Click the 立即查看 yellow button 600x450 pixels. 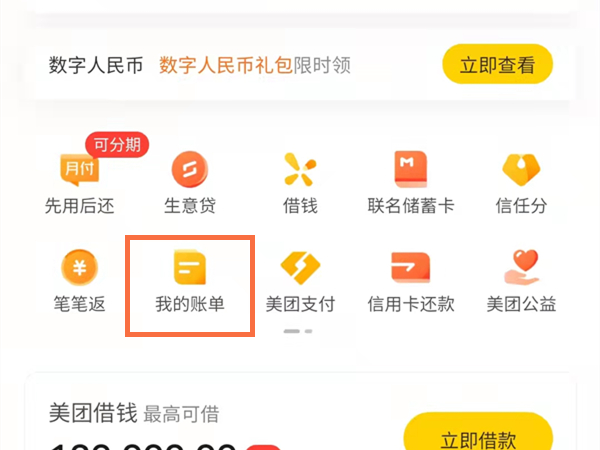click(497, 64)
